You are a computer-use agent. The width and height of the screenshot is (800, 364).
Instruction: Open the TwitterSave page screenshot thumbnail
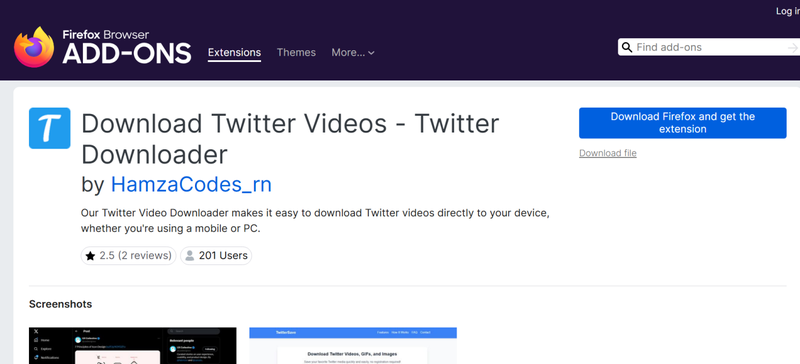click(x=353, y=346)
